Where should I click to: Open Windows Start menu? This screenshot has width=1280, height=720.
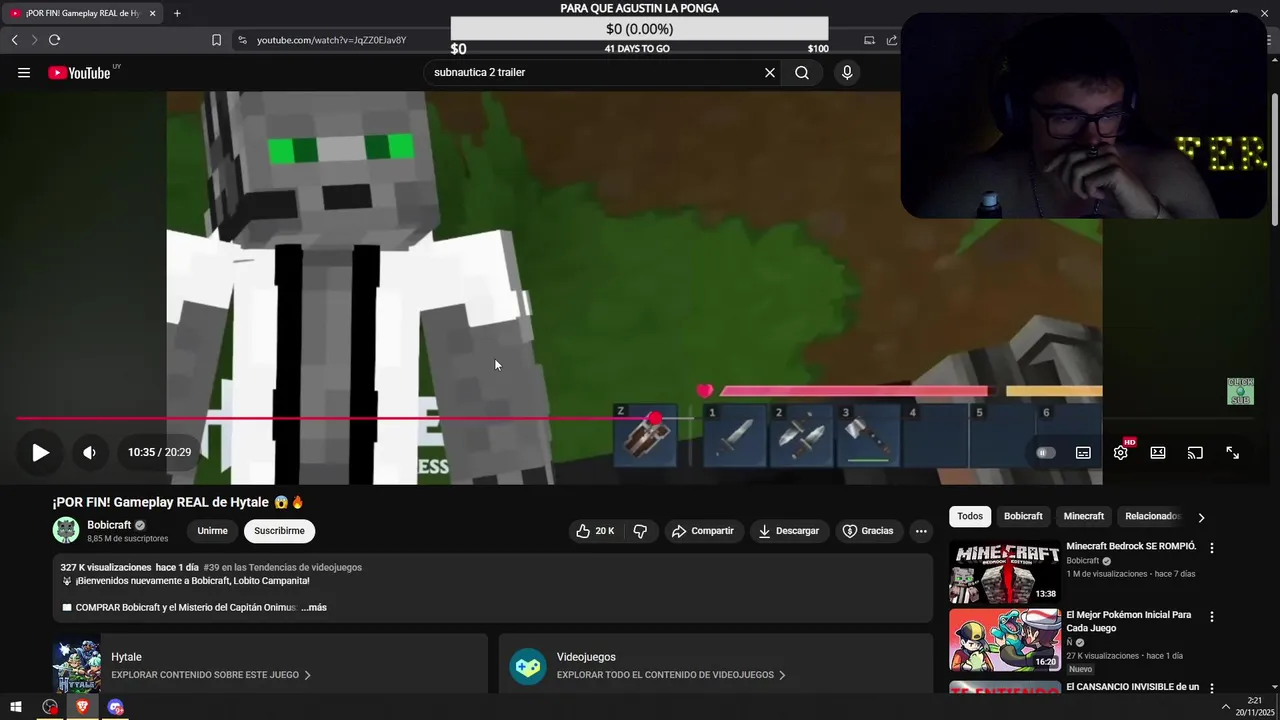[x=16, y=707]
